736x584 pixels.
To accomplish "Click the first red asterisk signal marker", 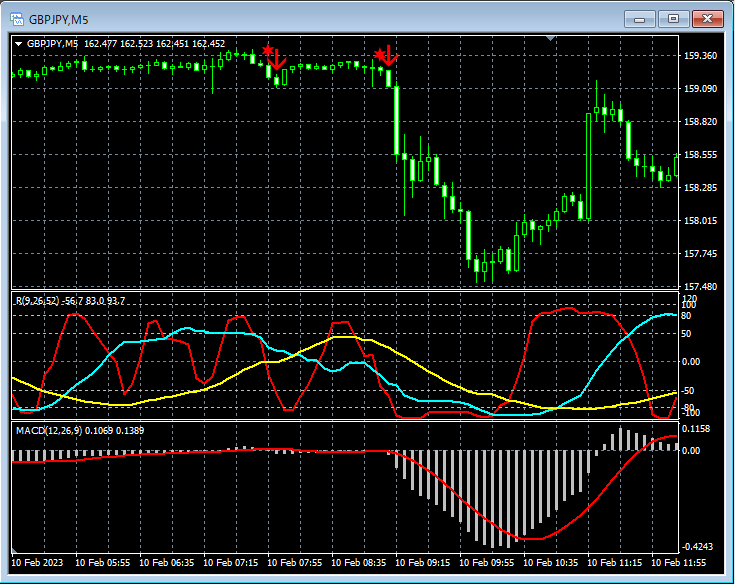I will click(267, 51).
